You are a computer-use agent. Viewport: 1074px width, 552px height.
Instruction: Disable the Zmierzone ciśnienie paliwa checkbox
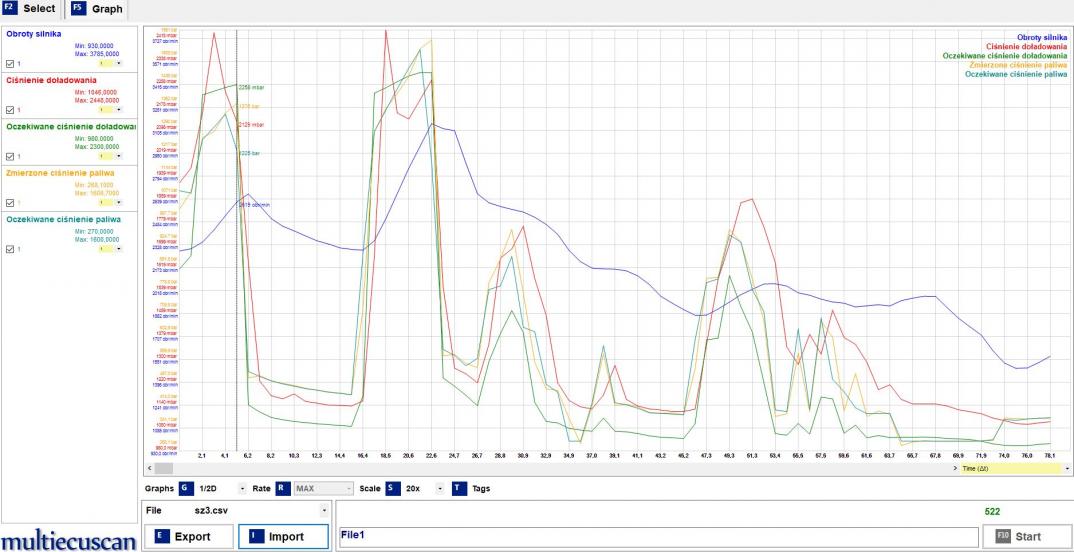tap(10, 202)
